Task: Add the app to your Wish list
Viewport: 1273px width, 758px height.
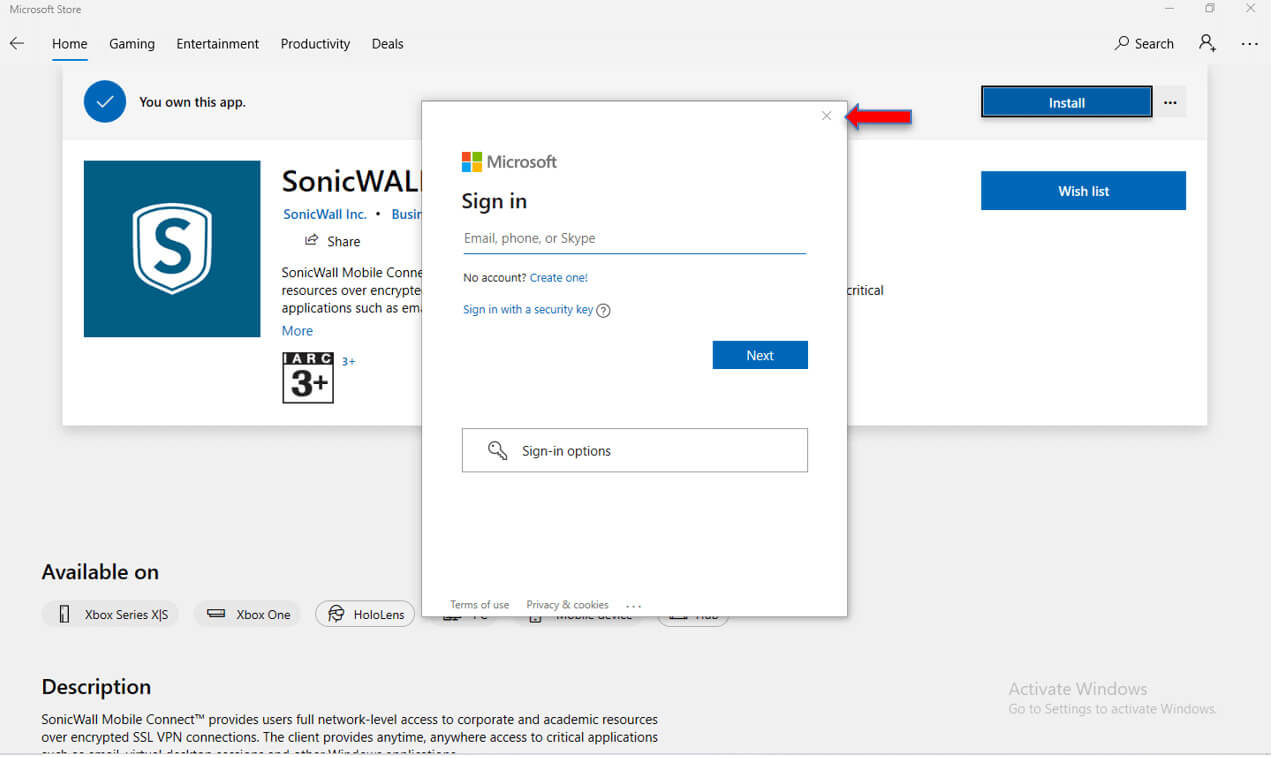Action: pyautogui.click(x=1083, y=190)
